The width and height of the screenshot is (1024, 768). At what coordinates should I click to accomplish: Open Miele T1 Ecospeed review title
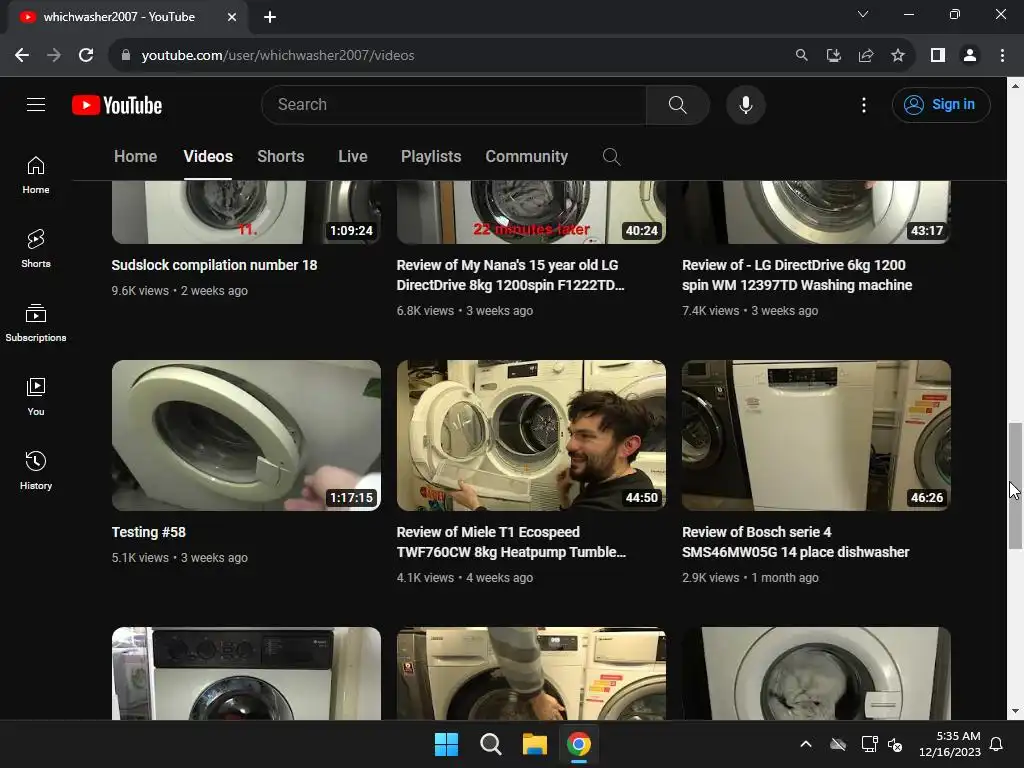click(x=511, y=542)
